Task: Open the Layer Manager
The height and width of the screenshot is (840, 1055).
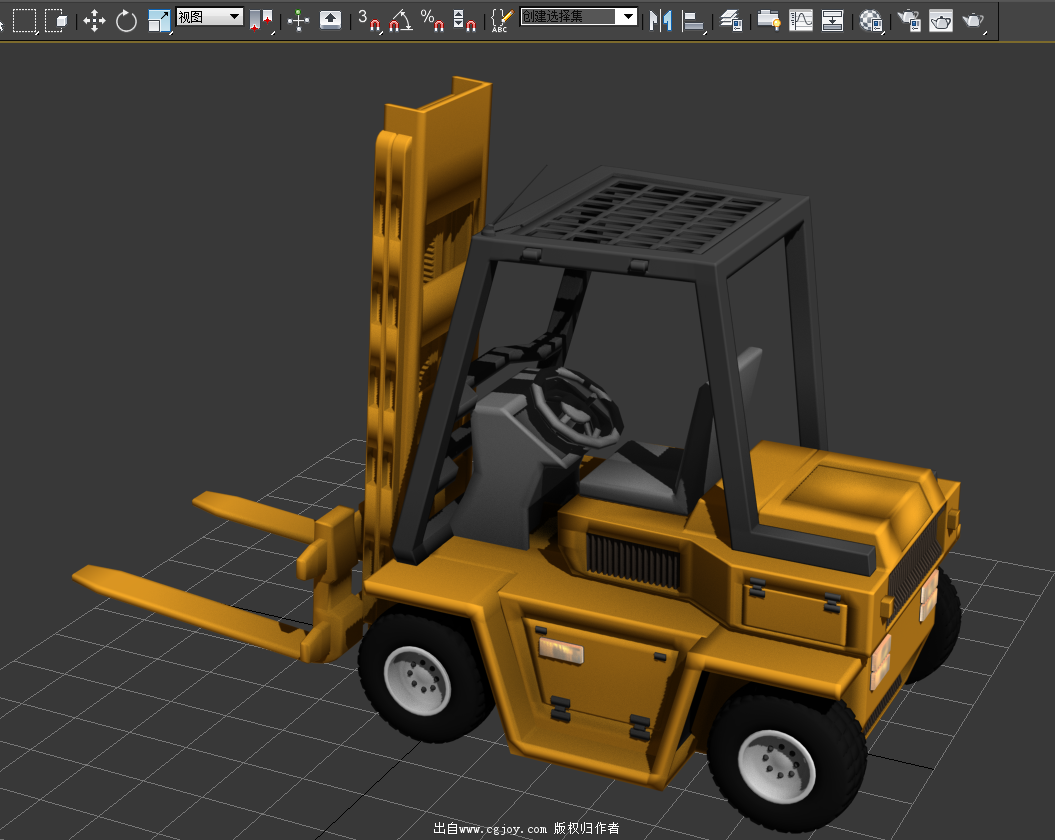Action: (731, 20)
